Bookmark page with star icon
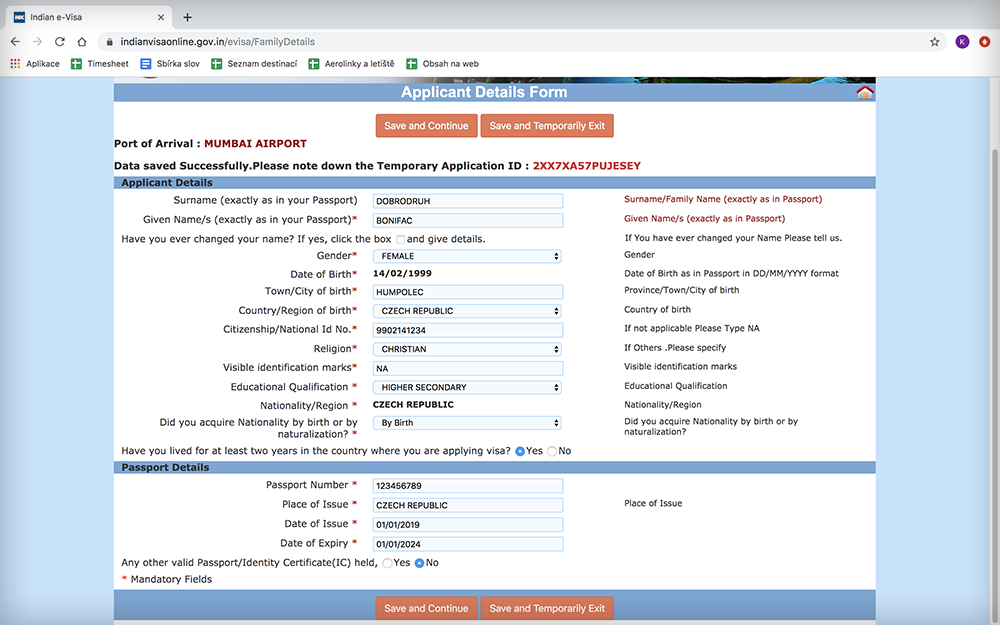The image size is (1000, 625). (x=934, y=42)
